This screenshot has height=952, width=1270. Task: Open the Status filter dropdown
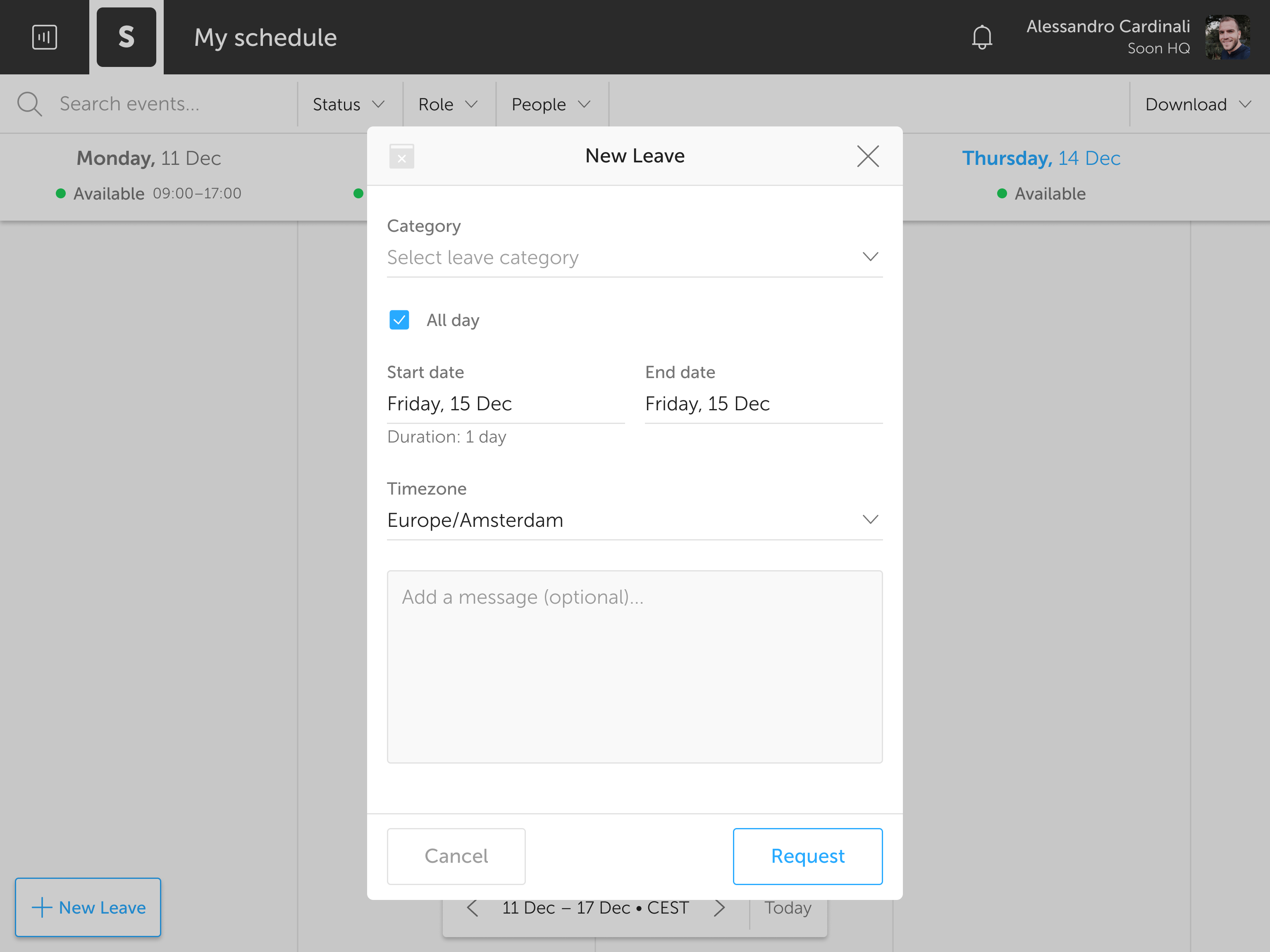(x=349, y=105)
